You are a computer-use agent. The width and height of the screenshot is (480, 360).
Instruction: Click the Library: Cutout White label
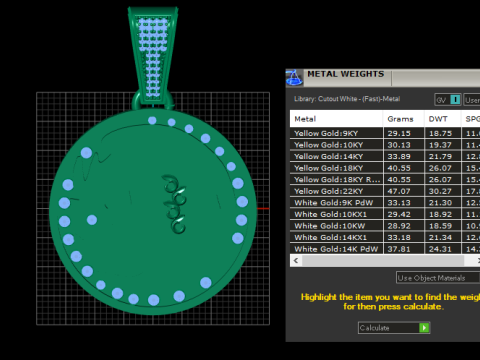tap(347, 99)
